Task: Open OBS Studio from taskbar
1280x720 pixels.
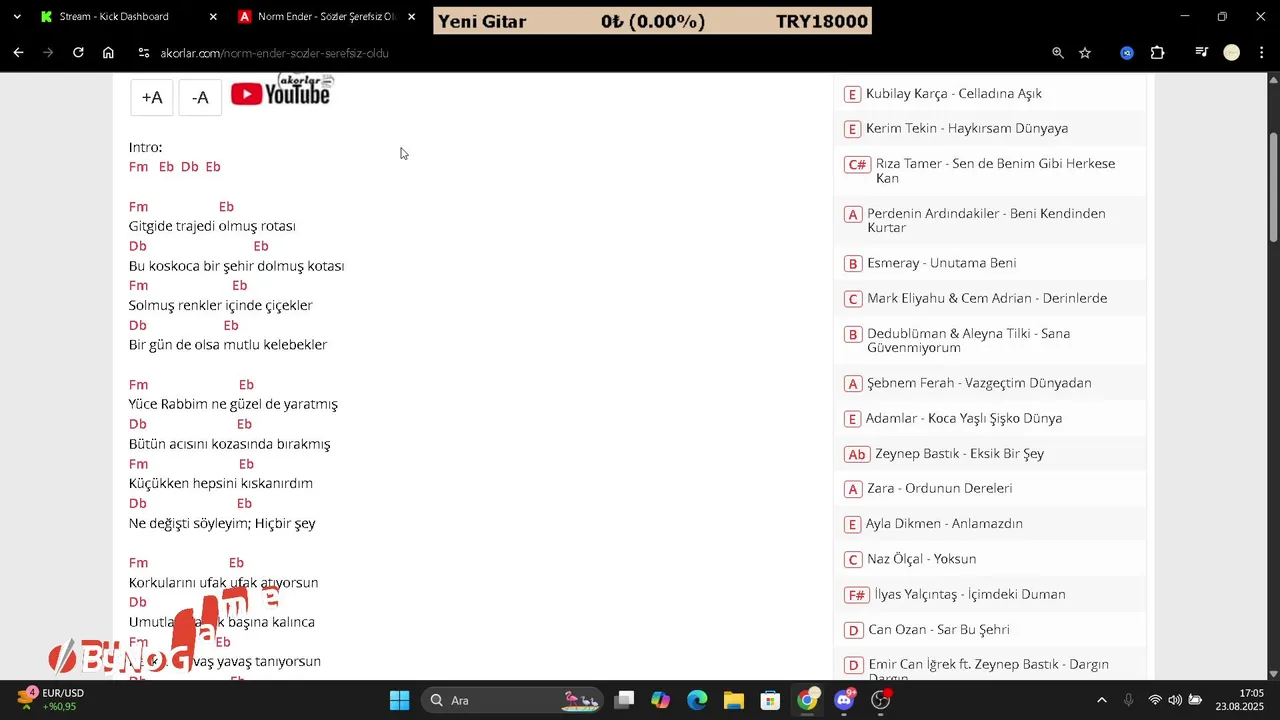Action: [880, 700]
